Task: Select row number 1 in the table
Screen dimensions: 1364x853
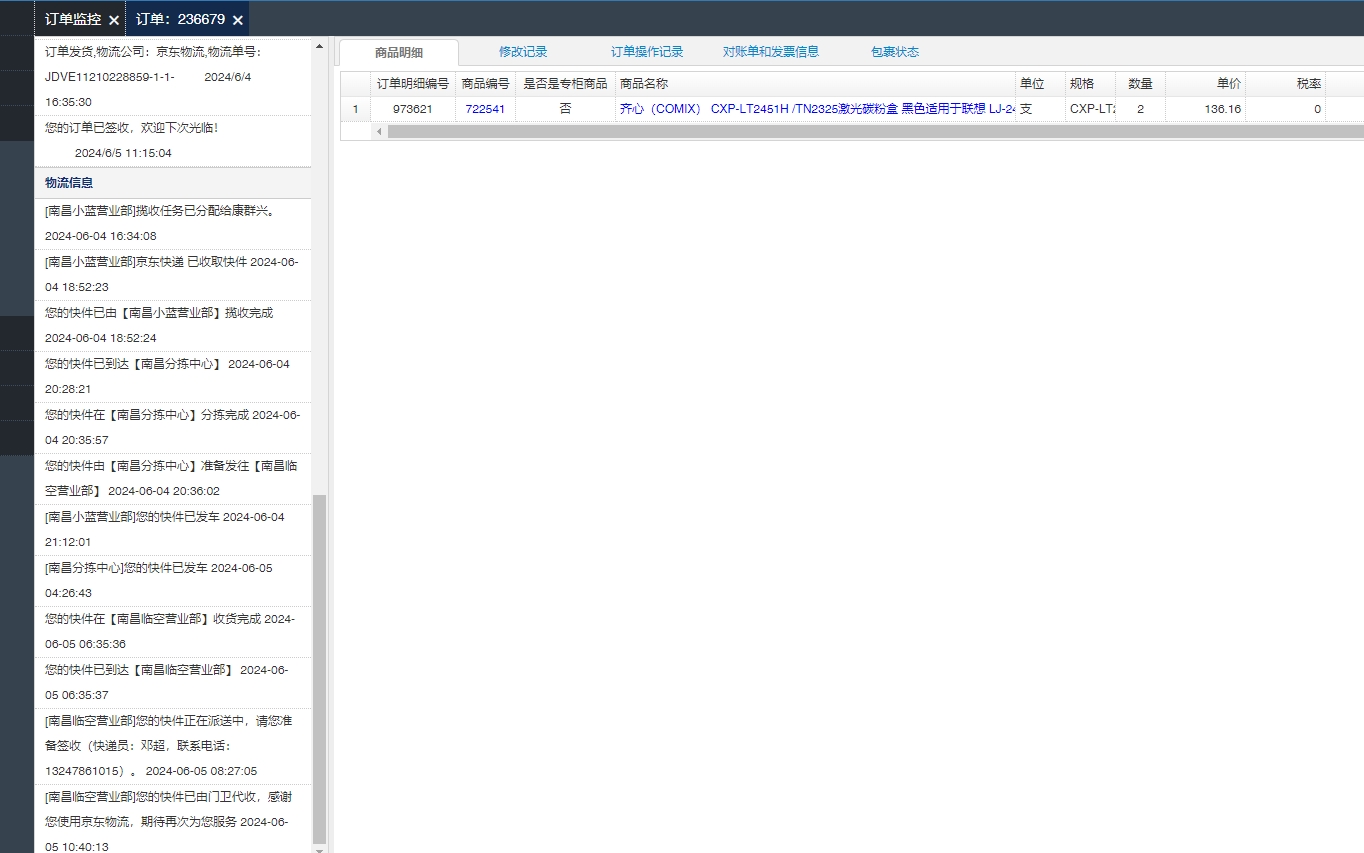Action: coord(355,109)
